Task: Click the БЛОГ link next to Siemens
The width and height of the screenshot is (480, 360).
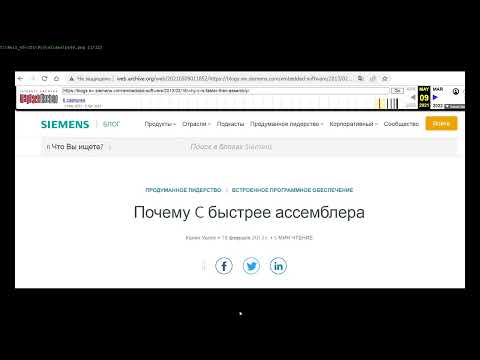Action: coord(111,124)
